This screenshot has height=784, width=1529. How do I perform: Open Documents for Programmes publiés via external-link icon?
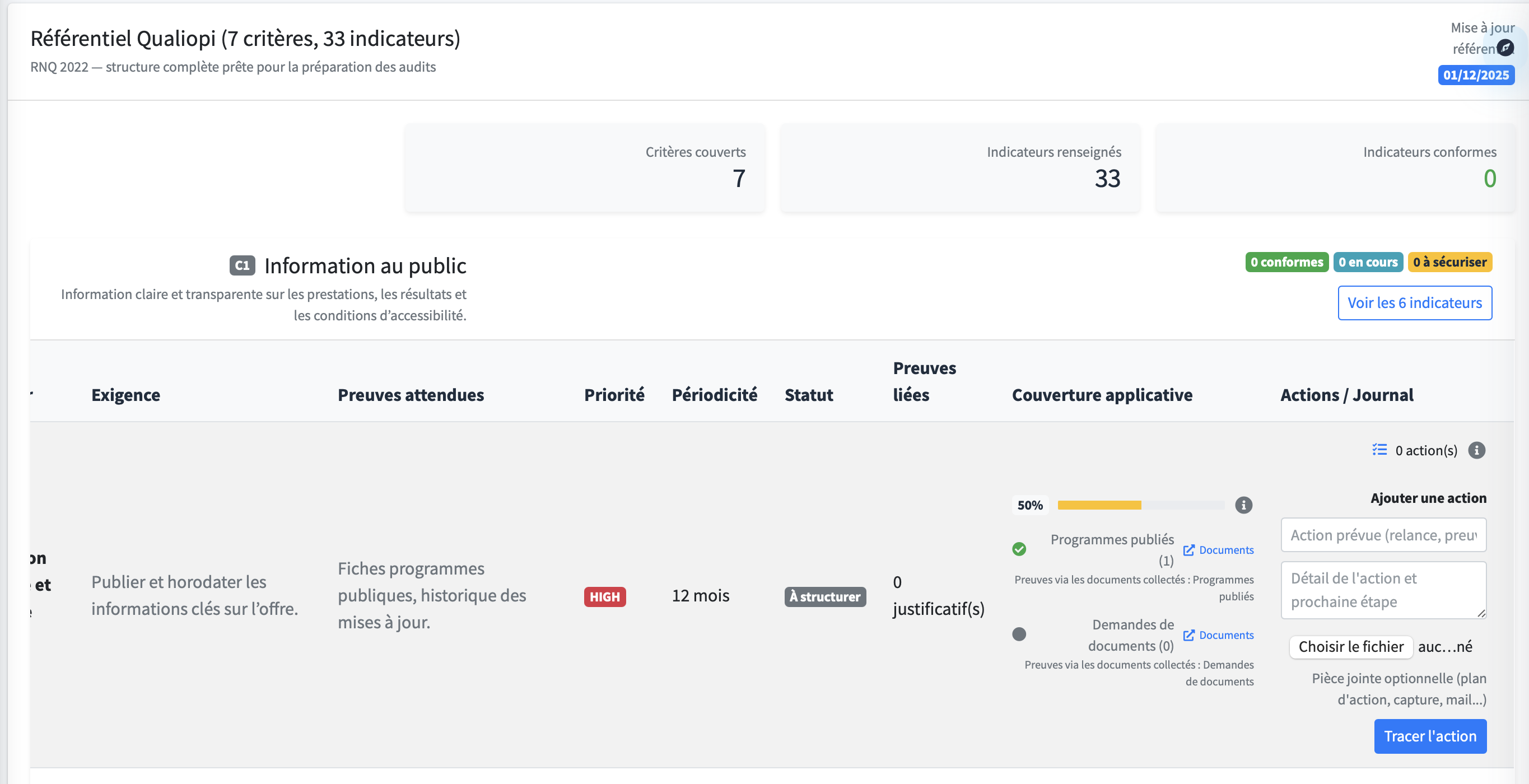tap(1189, 550)
